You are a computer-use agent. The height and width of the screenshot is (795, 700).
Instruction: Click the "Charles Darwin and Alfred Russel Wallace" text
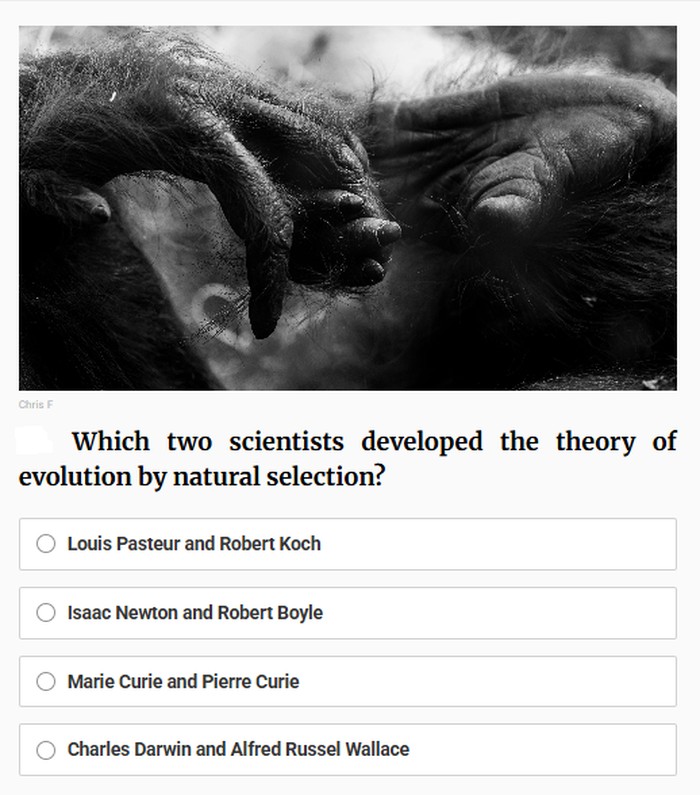(238, 750)
